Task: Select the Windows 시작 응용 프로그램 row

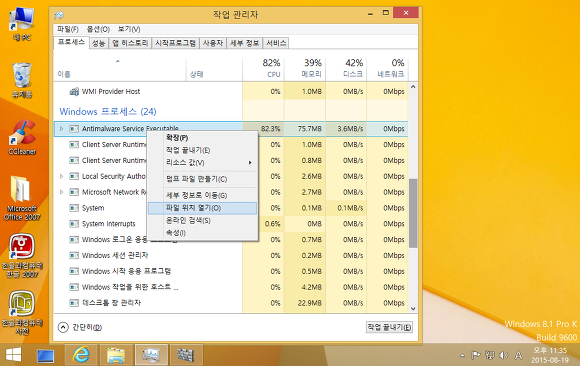Action: tap(231, 271)
